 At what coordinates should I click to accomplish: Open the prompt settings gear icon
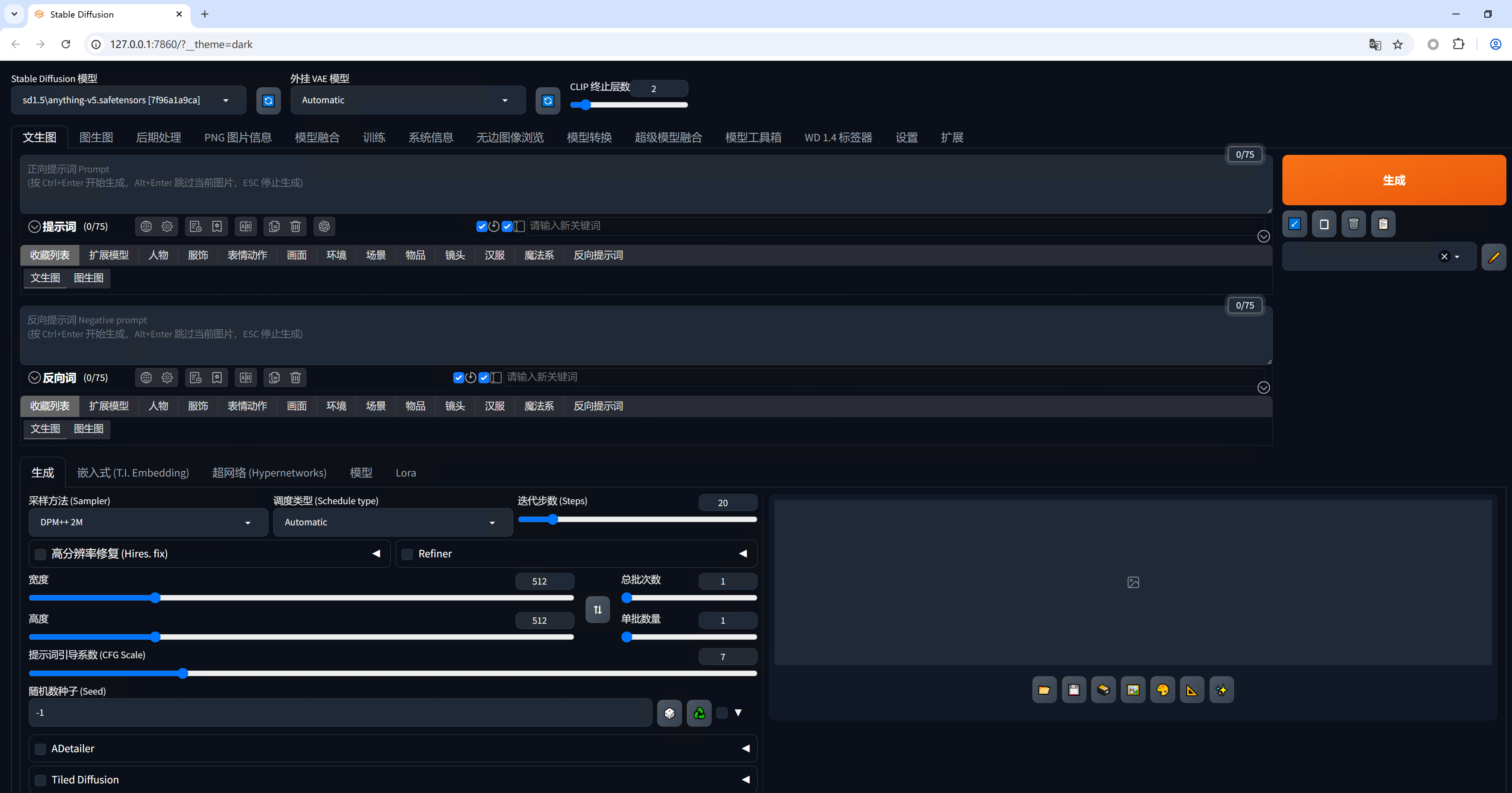pyautogui.click(x=167, y=226)
